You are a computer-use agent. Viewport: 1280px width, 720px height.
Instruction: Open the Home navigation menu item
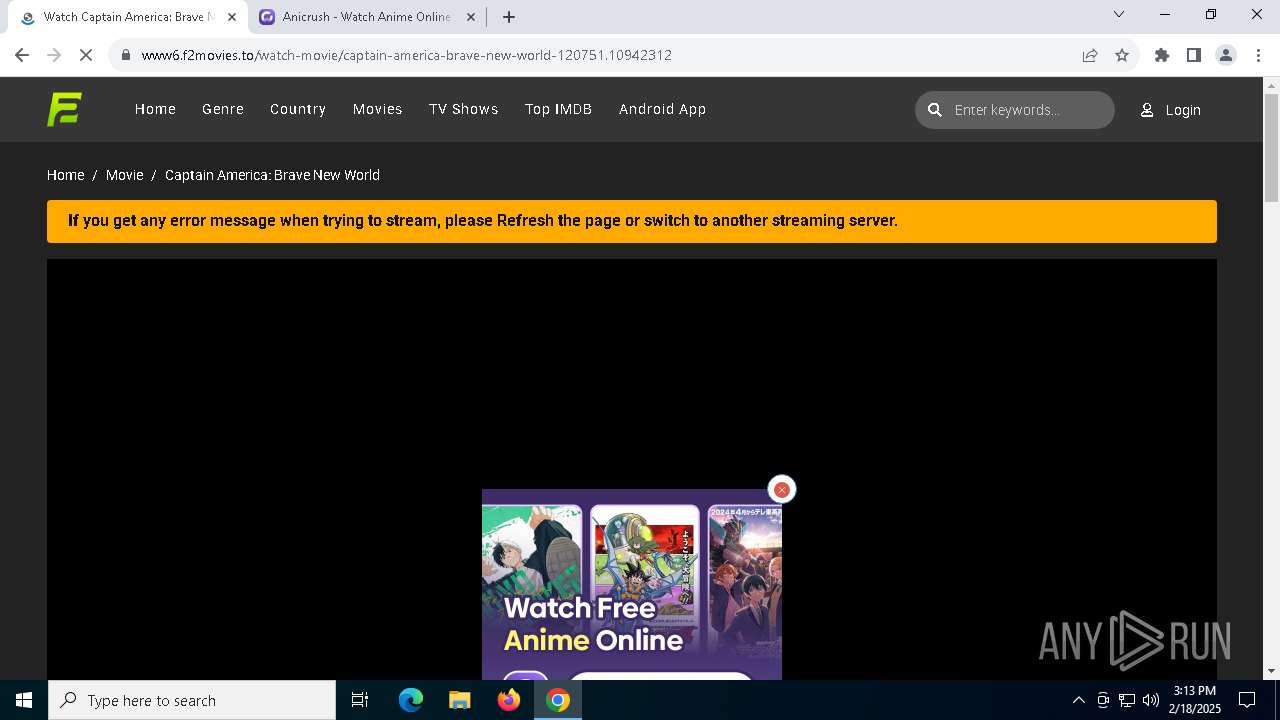[155, 109]
